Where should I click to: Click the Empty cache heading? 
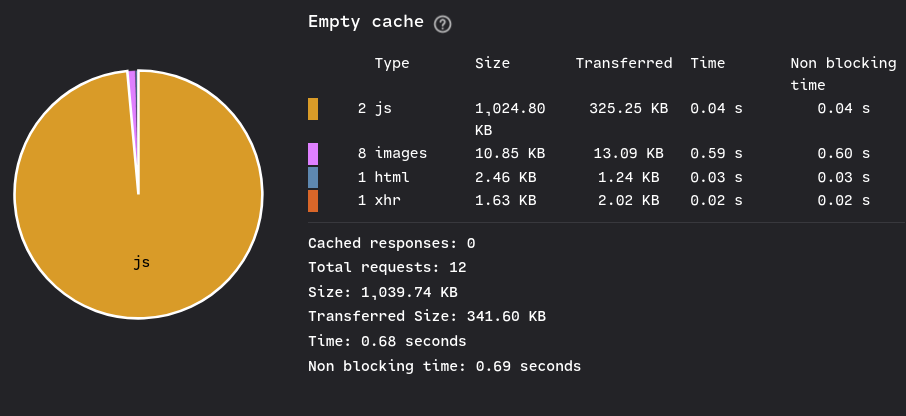click(366, 22)
